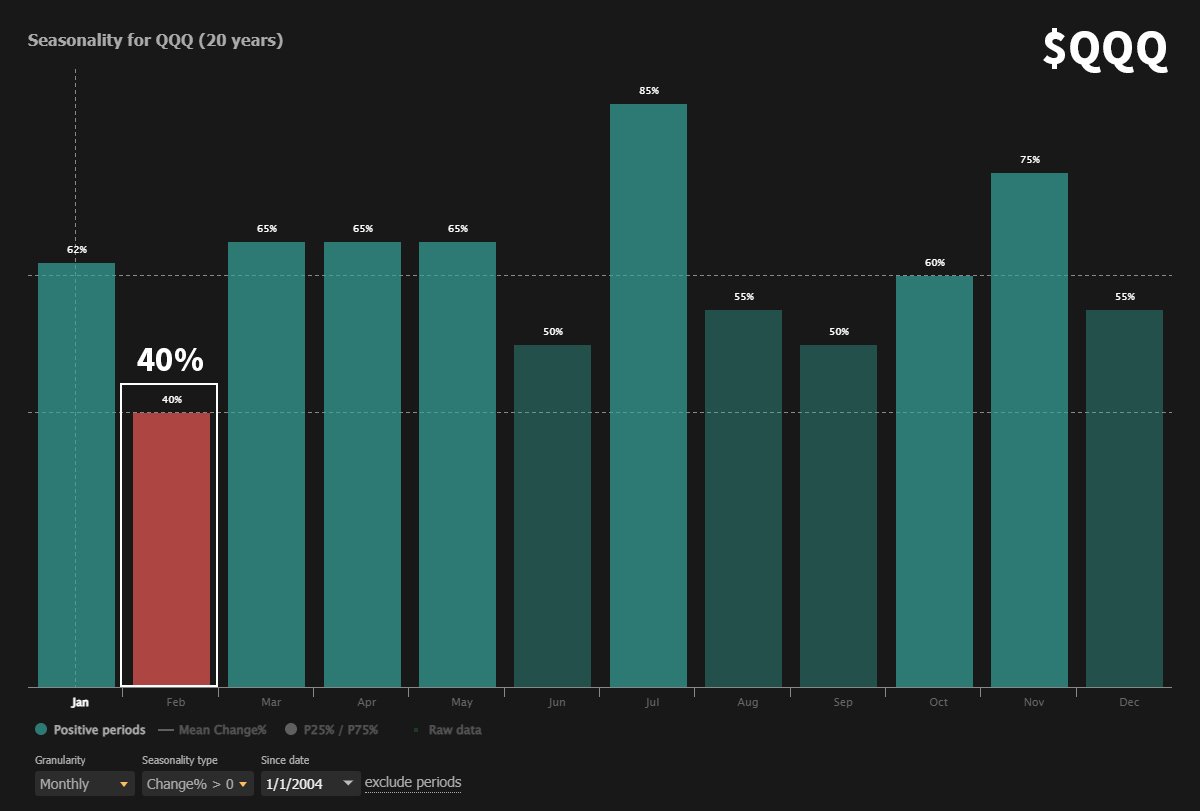Click the Aug axis label

pyautogui.click(x=747, y=702)
